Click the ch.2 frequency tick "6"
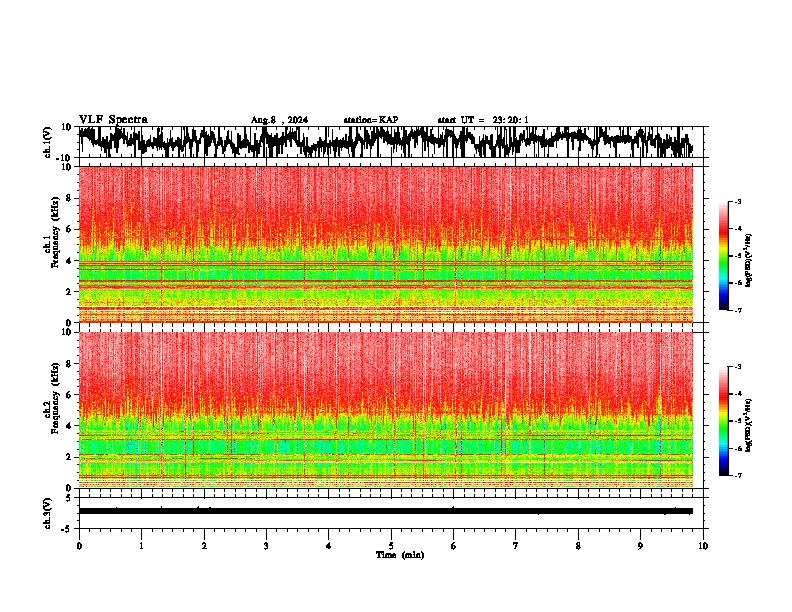 click(70, 395)
